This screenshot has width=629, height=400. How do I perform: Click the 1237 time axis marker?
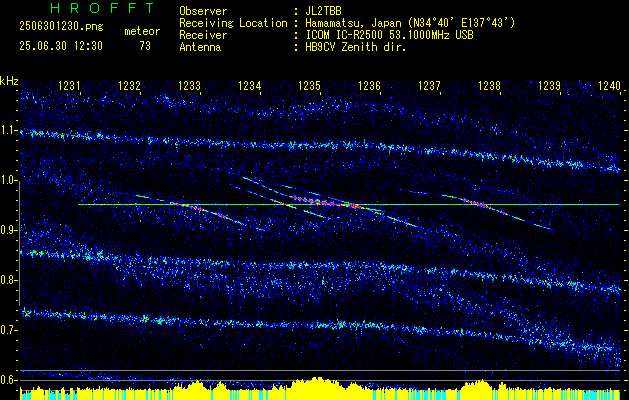429,85
